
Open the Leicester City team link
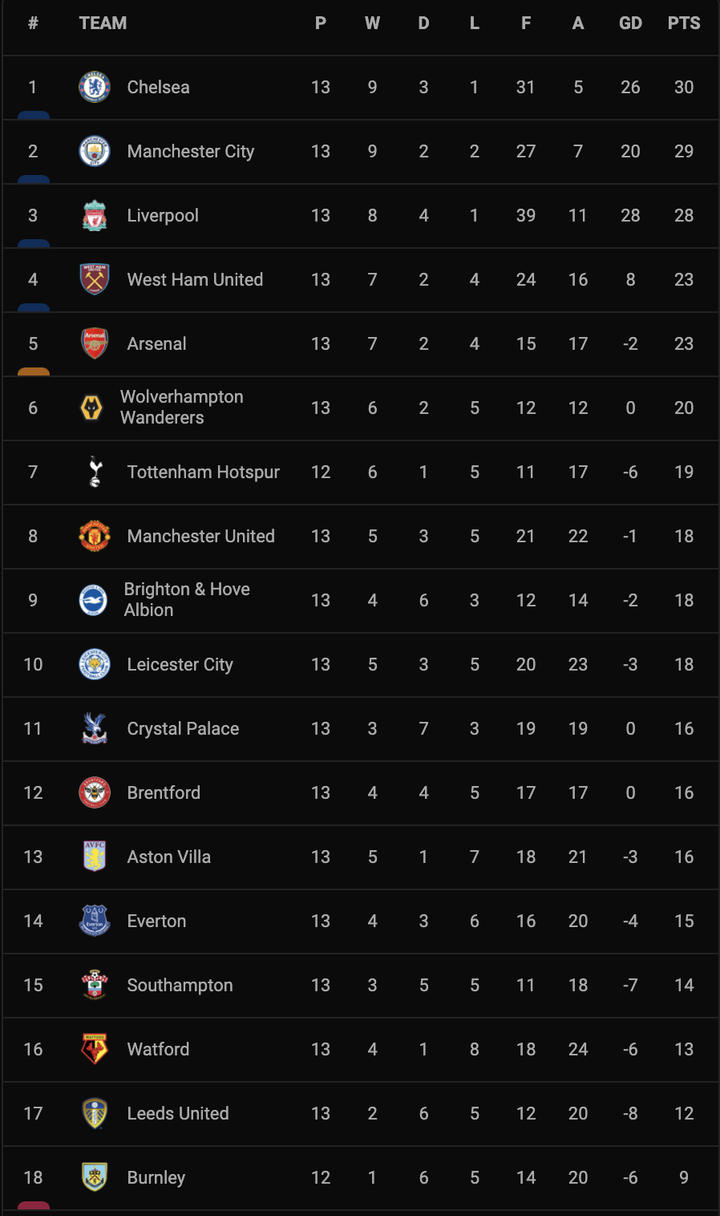click(x=180, y=664)
